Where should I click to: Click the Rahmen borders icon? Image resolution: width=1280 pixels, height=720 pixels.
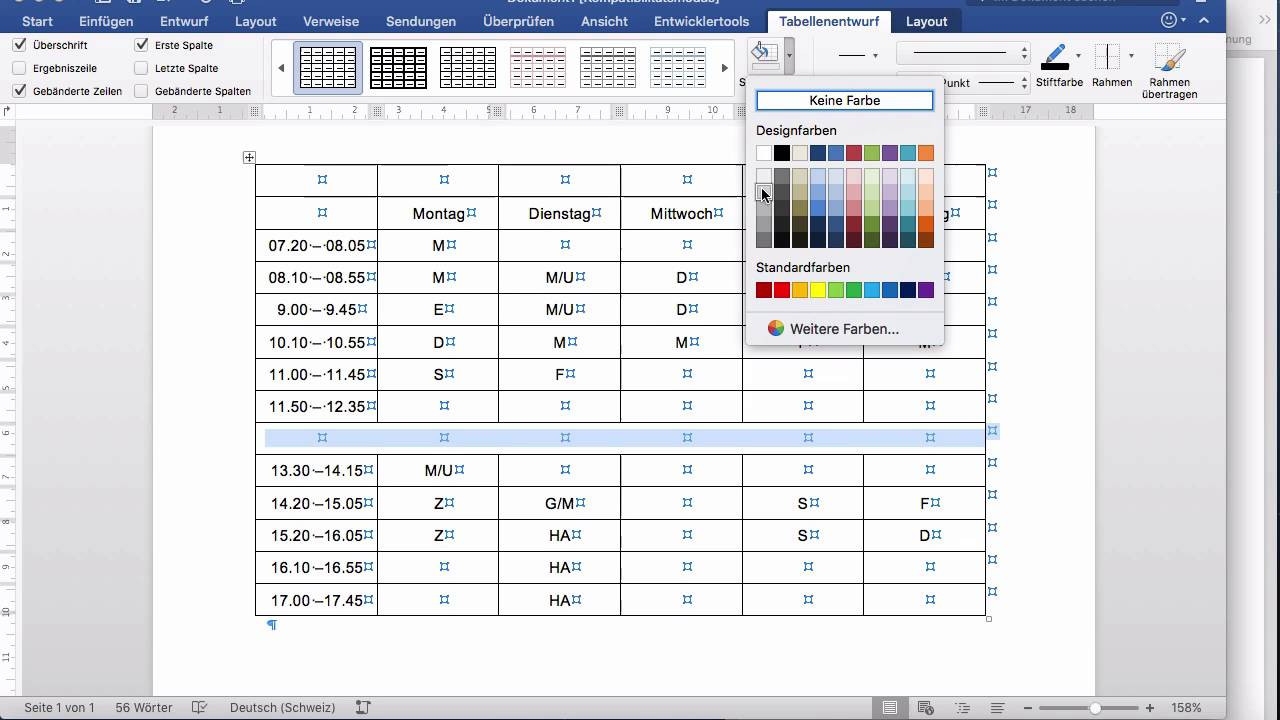[1107, 57]
